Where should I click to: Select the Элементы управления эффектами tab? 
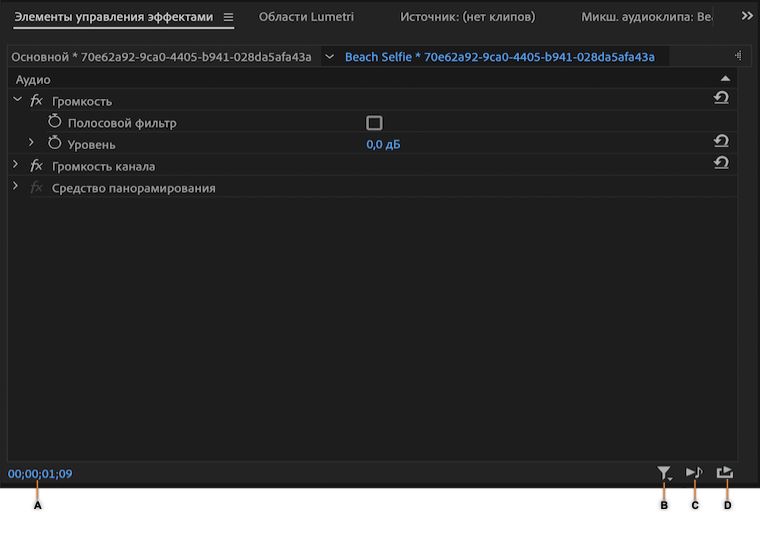coord(113,17)
